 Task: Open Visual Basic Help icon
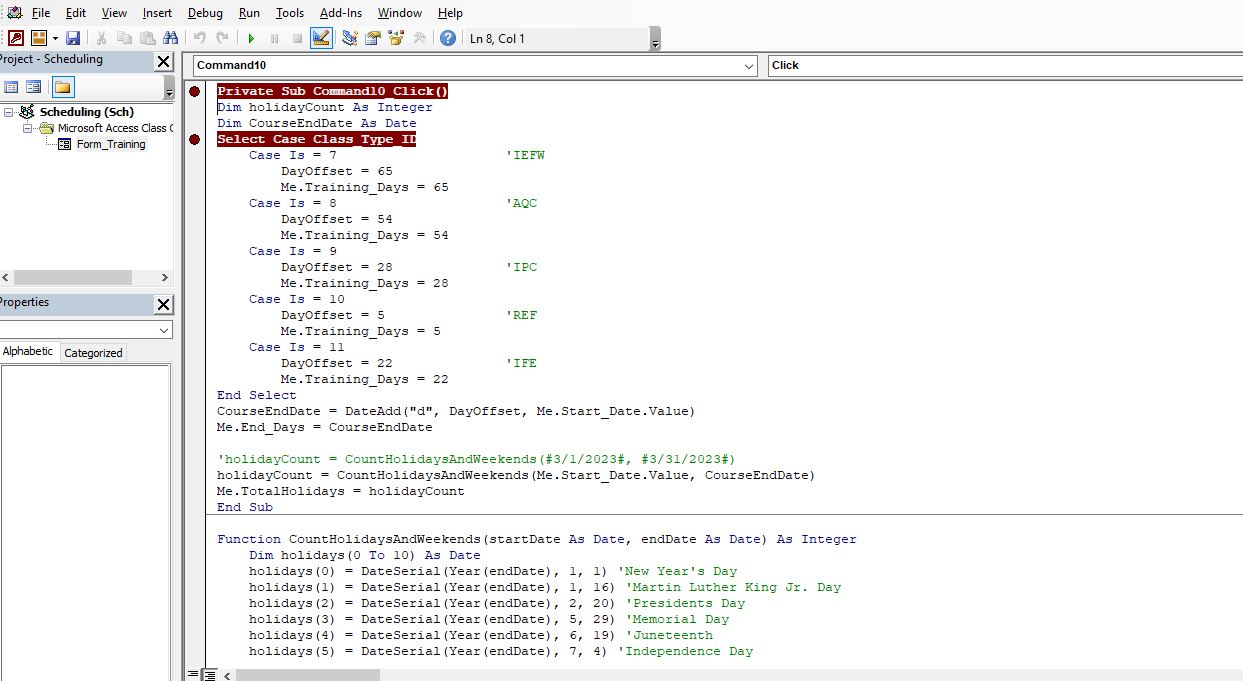pyautogui.click(x=447, y=38)
